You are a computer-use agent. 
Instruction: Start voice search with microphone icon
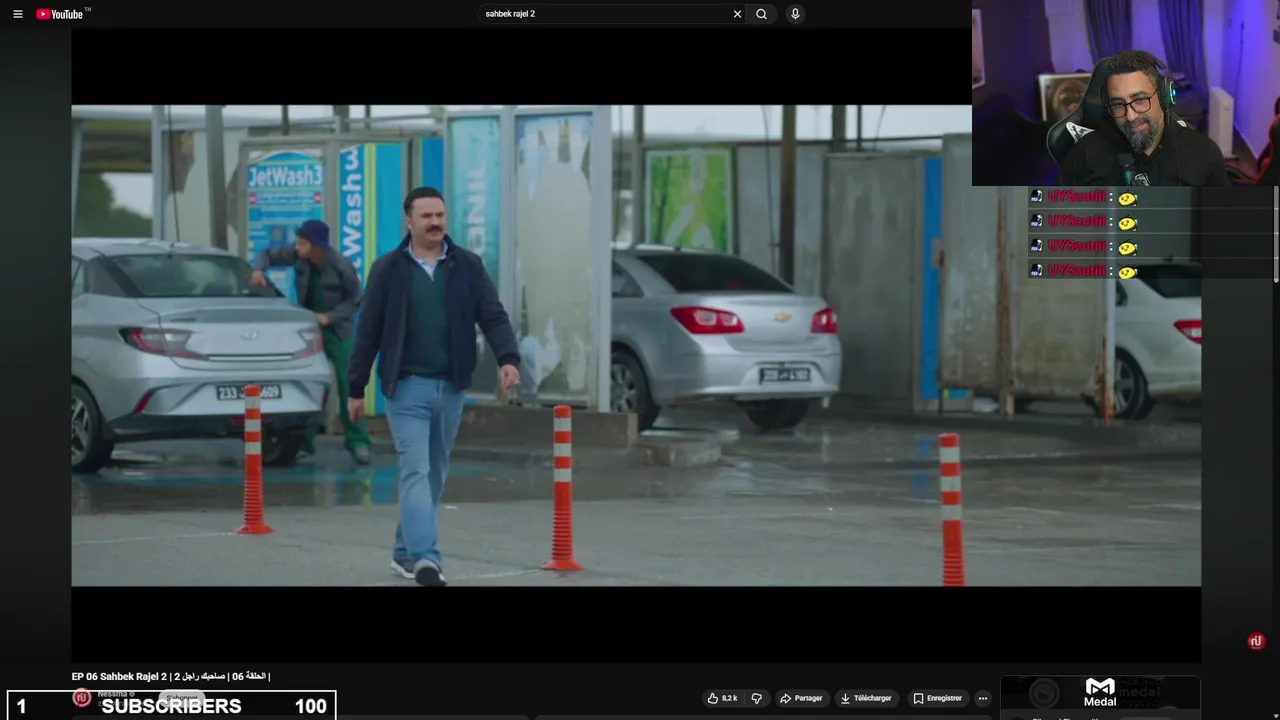[795, 14]
